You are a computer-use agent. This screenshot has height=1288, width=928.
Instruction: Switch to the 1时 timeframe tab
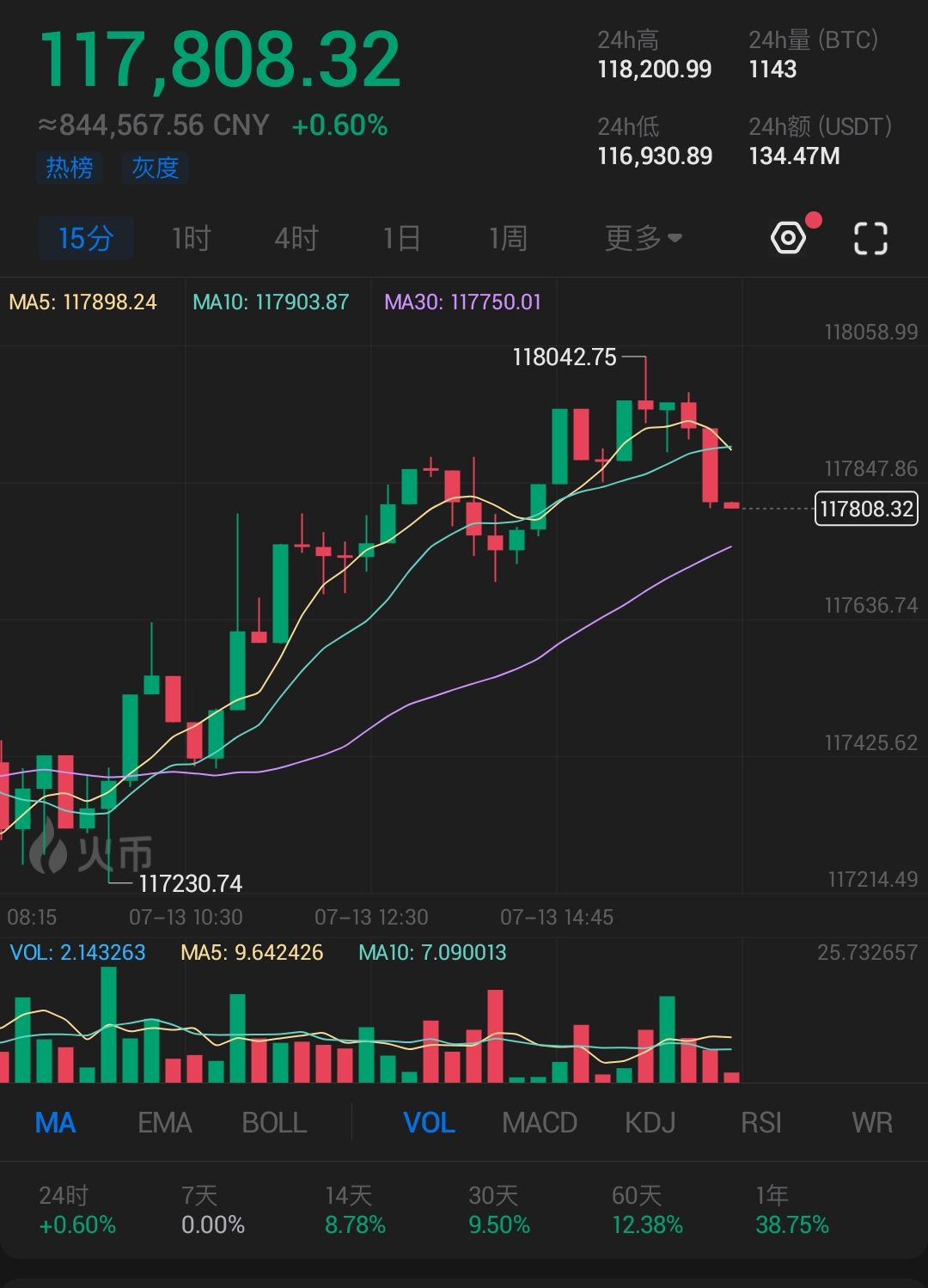pyautogui.click(x=191, y=237)
